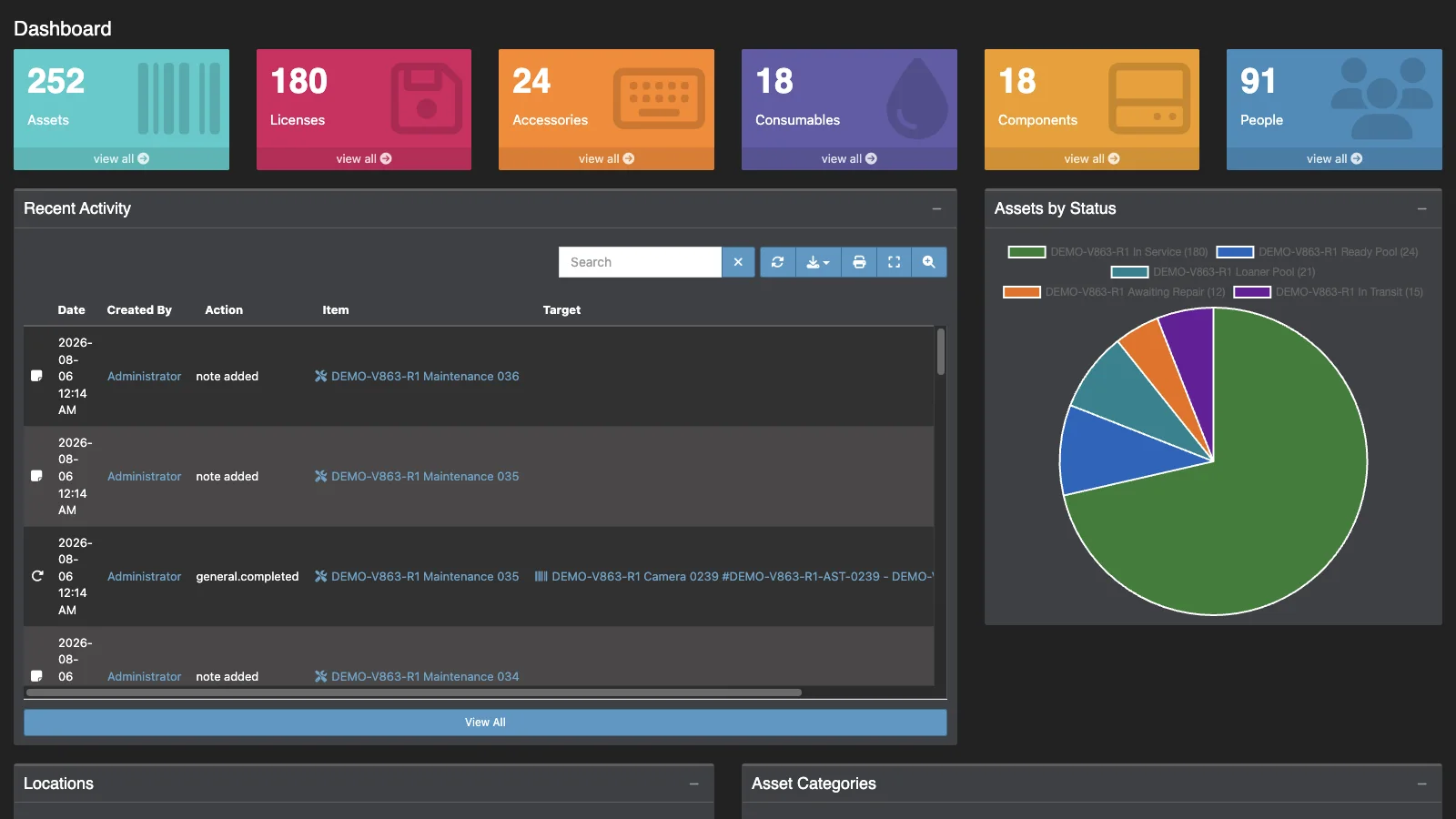The width and height of the screenshot is (1456, 819).
Task: Collapse the Assets by Status panel
Action: tap(1421, 209)
